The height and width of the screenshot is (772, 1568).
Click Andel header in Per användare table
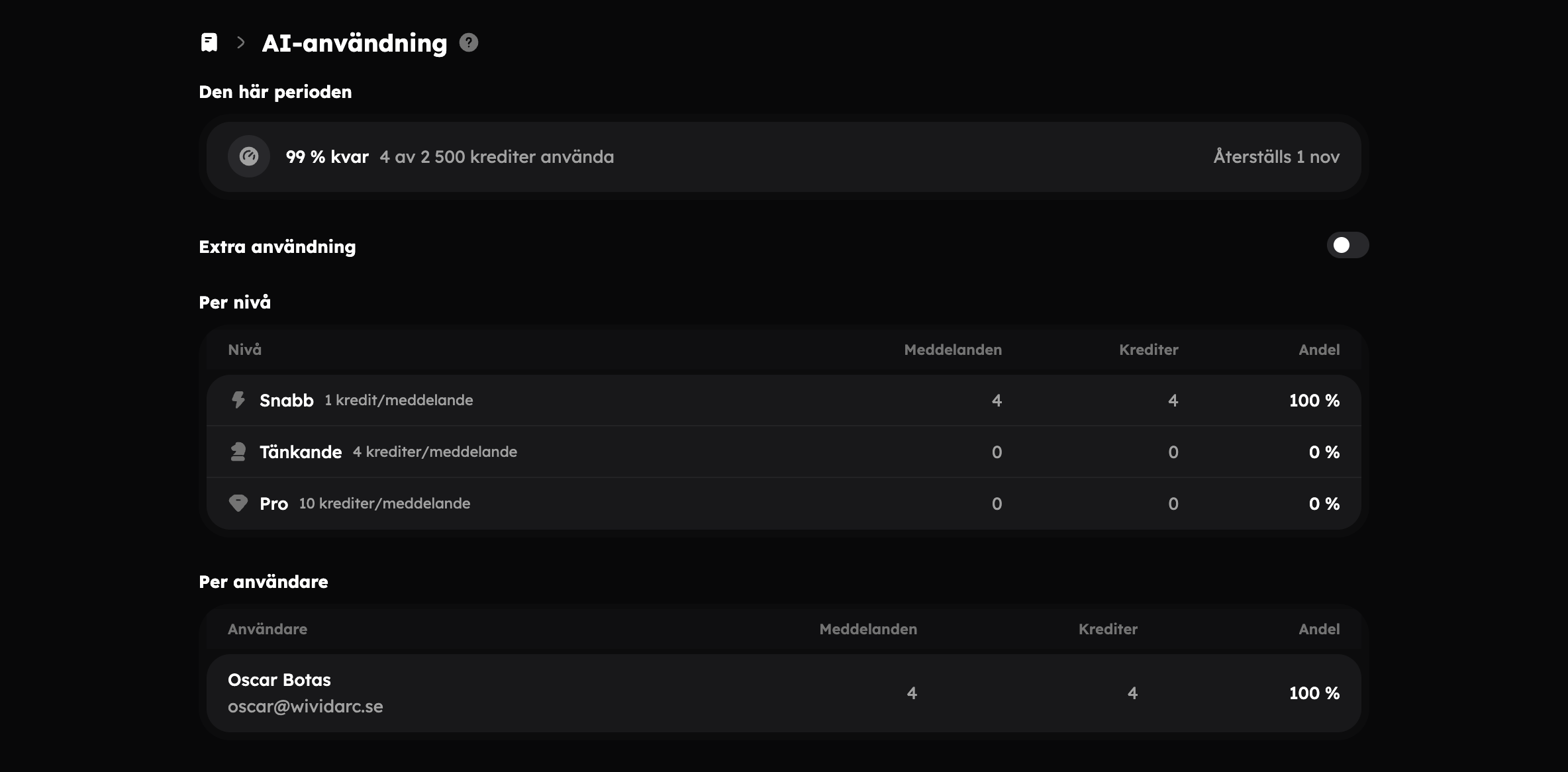click(1319, 629)
